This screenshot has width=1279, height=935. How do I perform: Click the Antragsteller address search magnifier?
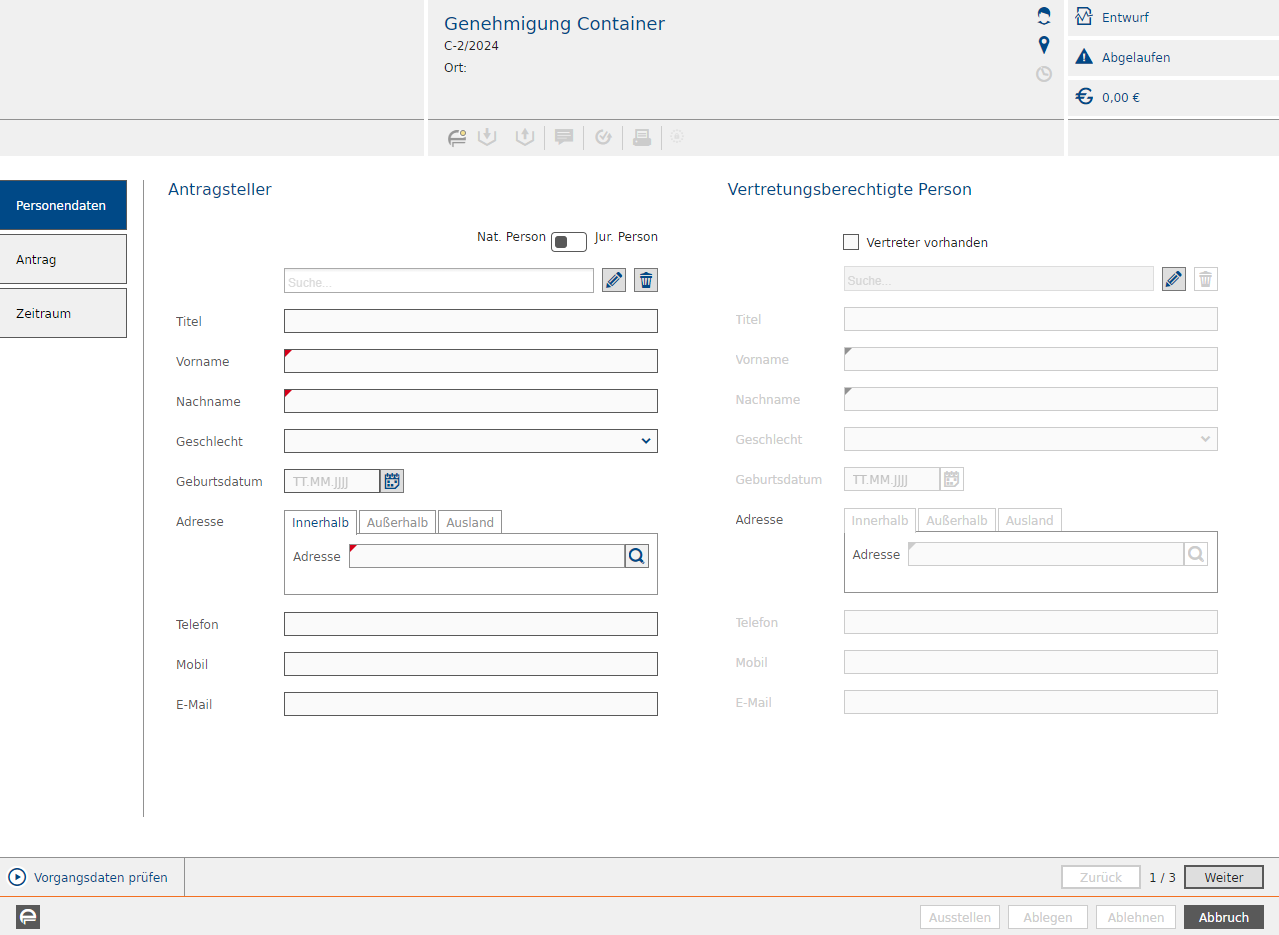coord(637,556)
